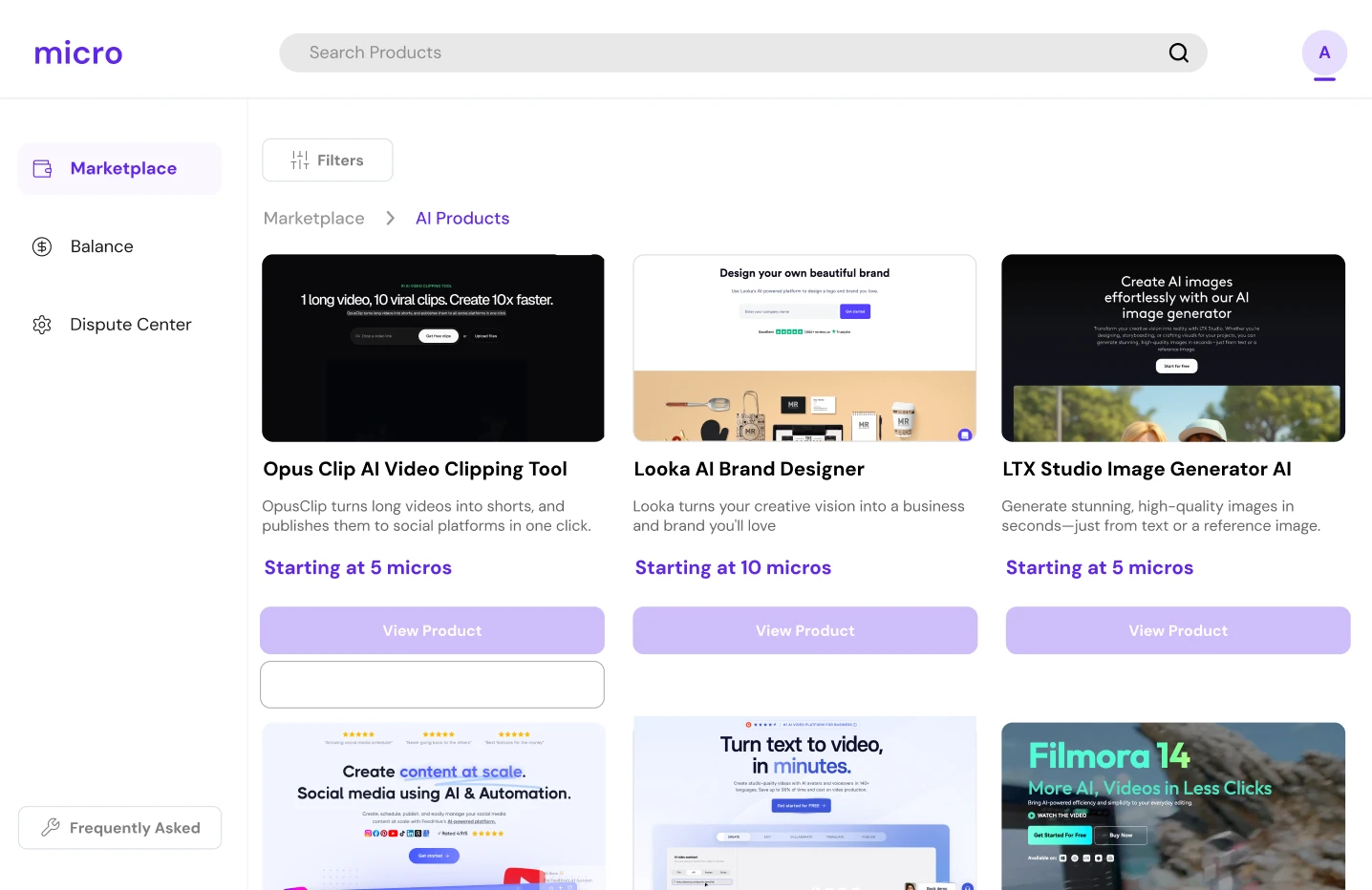Open the Balance page from sidebar

(x=101, y=246)
